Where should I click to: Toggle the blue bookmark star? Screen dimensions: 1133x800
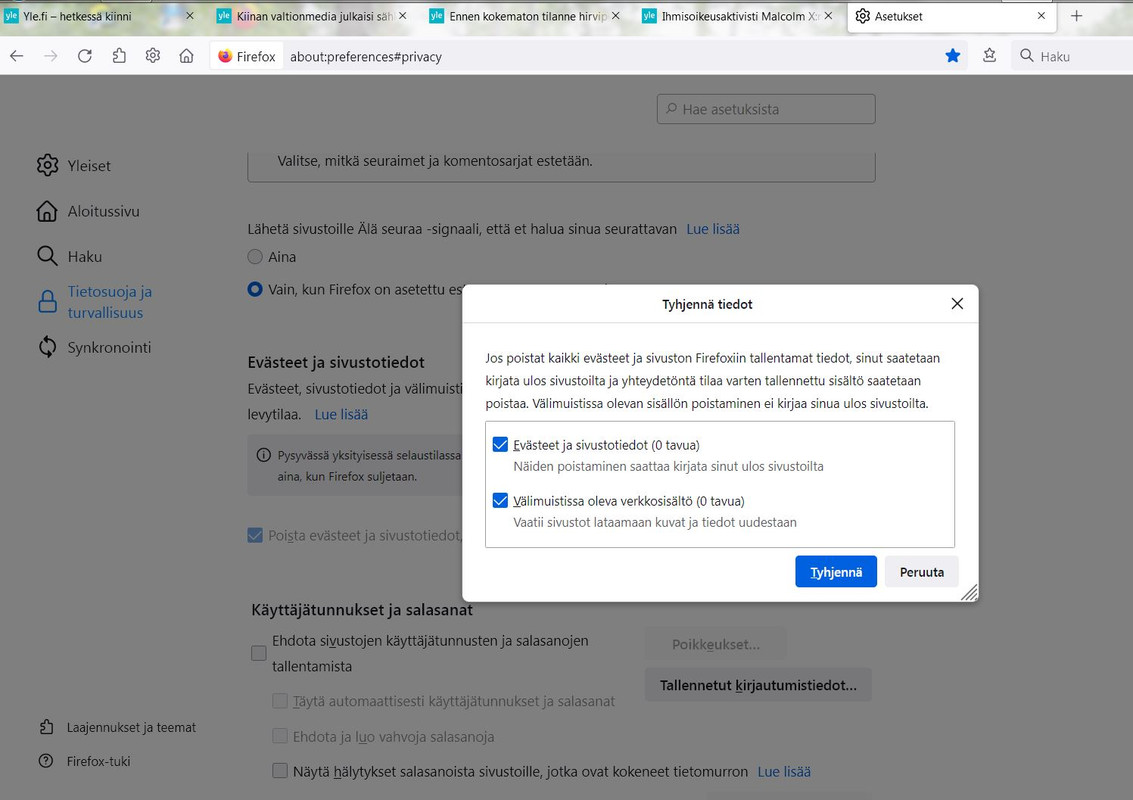click(952, 56)
